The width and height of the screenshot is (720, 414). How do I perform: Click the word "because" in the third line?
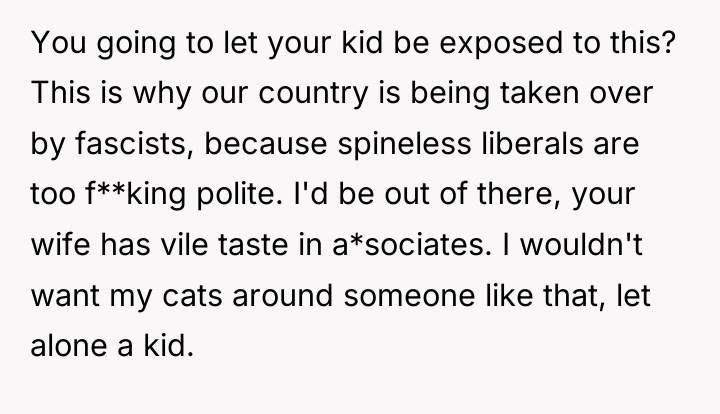click(265, 143)
